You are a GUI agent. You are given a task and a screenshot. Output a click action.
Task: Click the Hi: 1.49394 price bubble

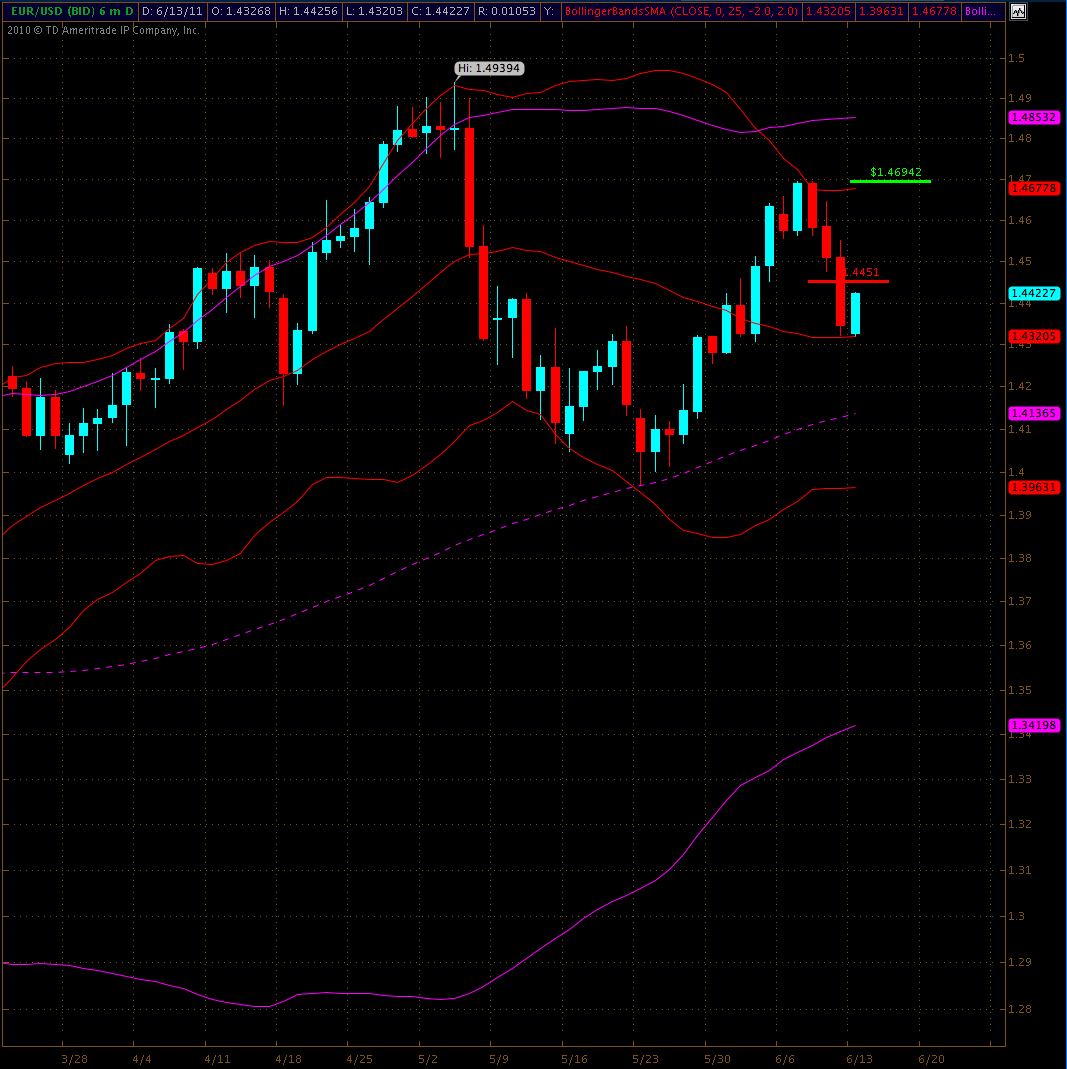489,68
